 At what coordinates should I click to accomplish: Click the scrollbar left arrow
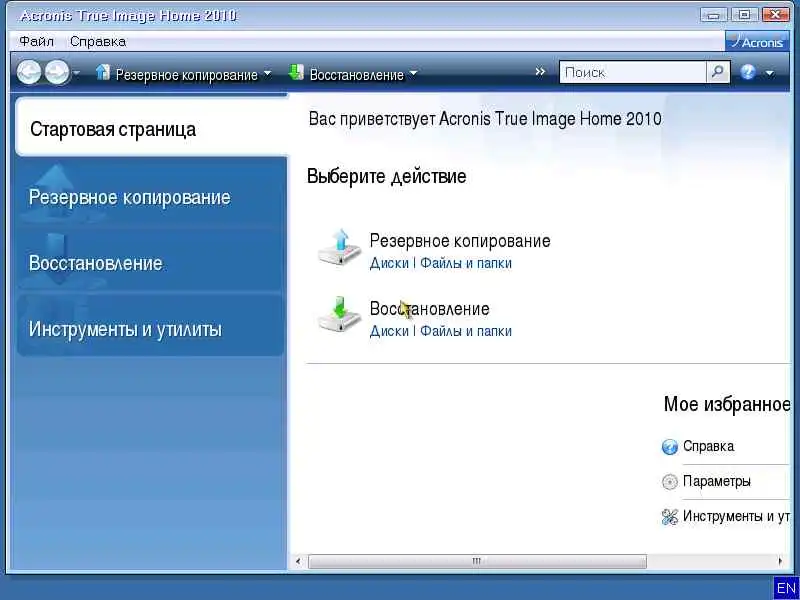click(298, 562)
